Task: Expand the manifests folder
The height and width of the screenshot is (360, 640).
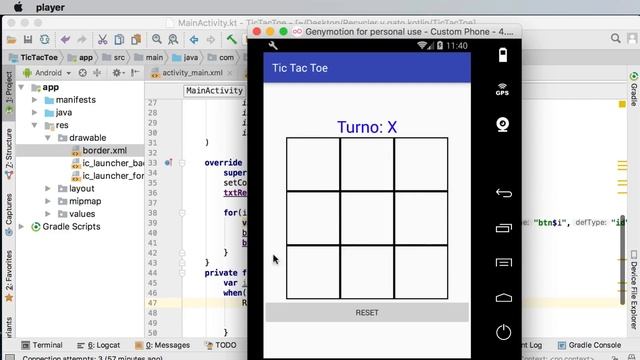Action: 35,100
